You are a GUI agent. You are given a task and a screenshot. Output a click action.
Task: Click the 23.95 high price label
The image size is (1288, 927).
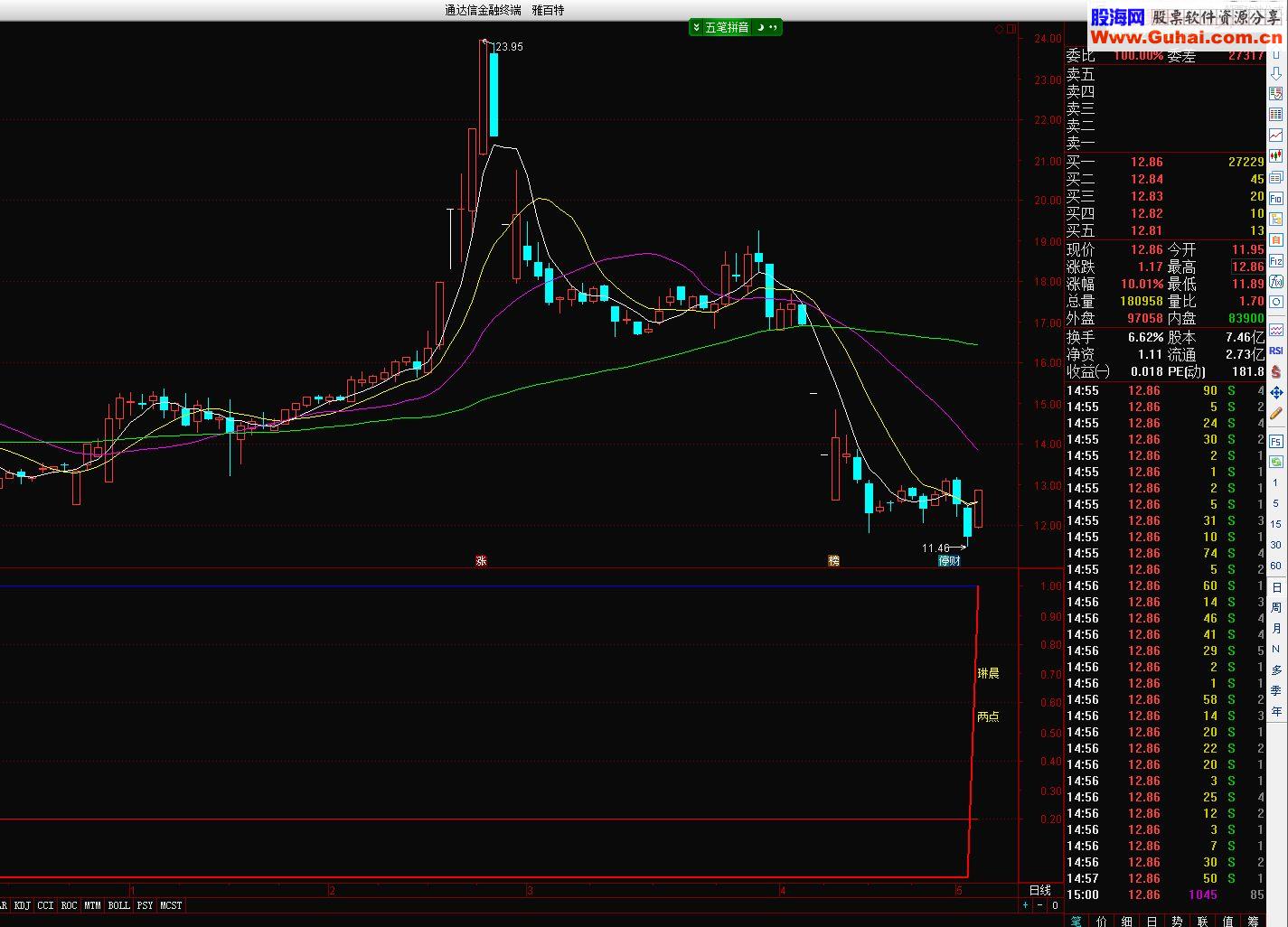pos(510,47)
